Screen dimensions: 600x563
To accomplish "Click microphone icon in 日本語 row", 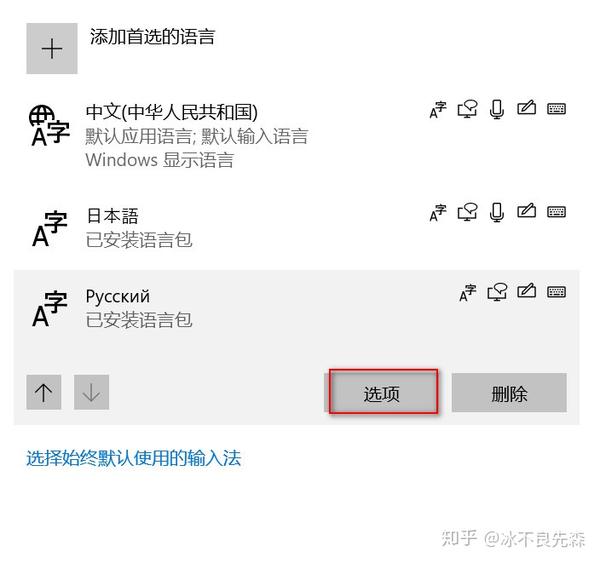I will click(x=497, y=212).
